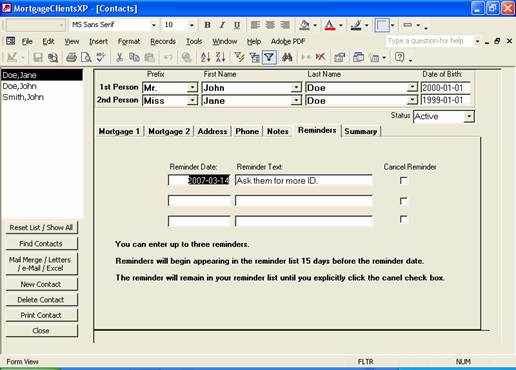Switch to the Summary tab

tap(361, 131)
